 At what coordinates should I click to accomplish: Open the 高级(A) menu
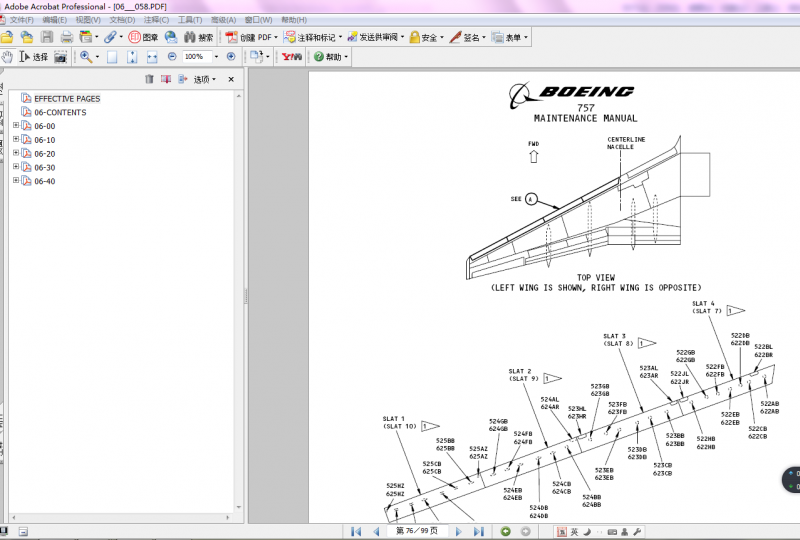[x=223, y=20]
